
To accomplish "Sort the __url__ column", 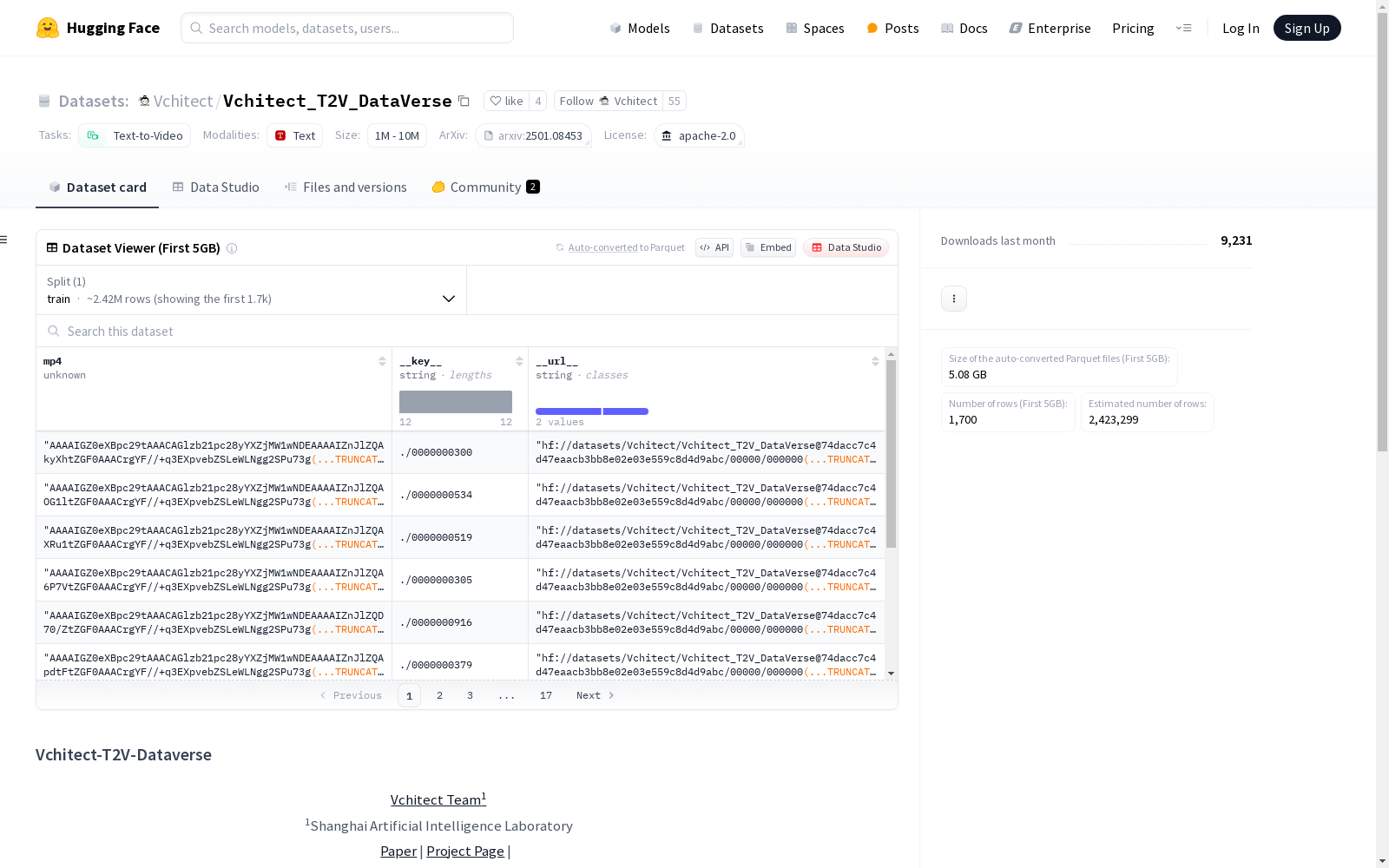I will 875,361.
